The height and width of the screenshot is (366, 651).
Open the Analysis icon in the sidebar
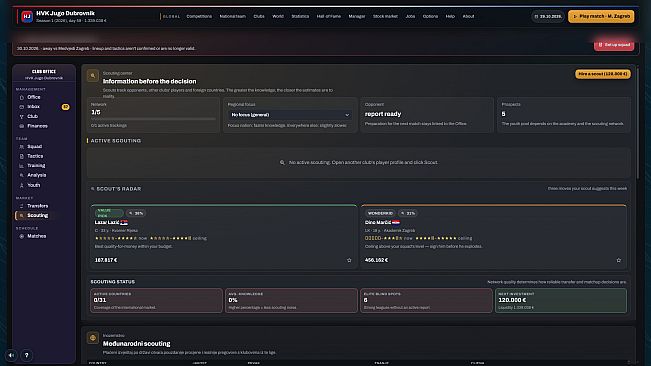coord(22,176)
